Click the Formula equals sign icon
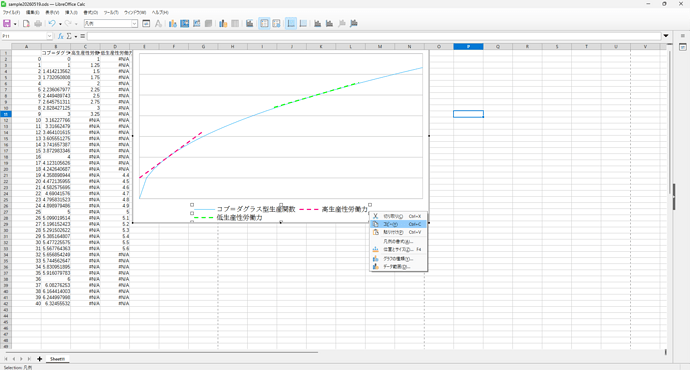The height and width of the screenshot is (370, 690). click(82, 36)
